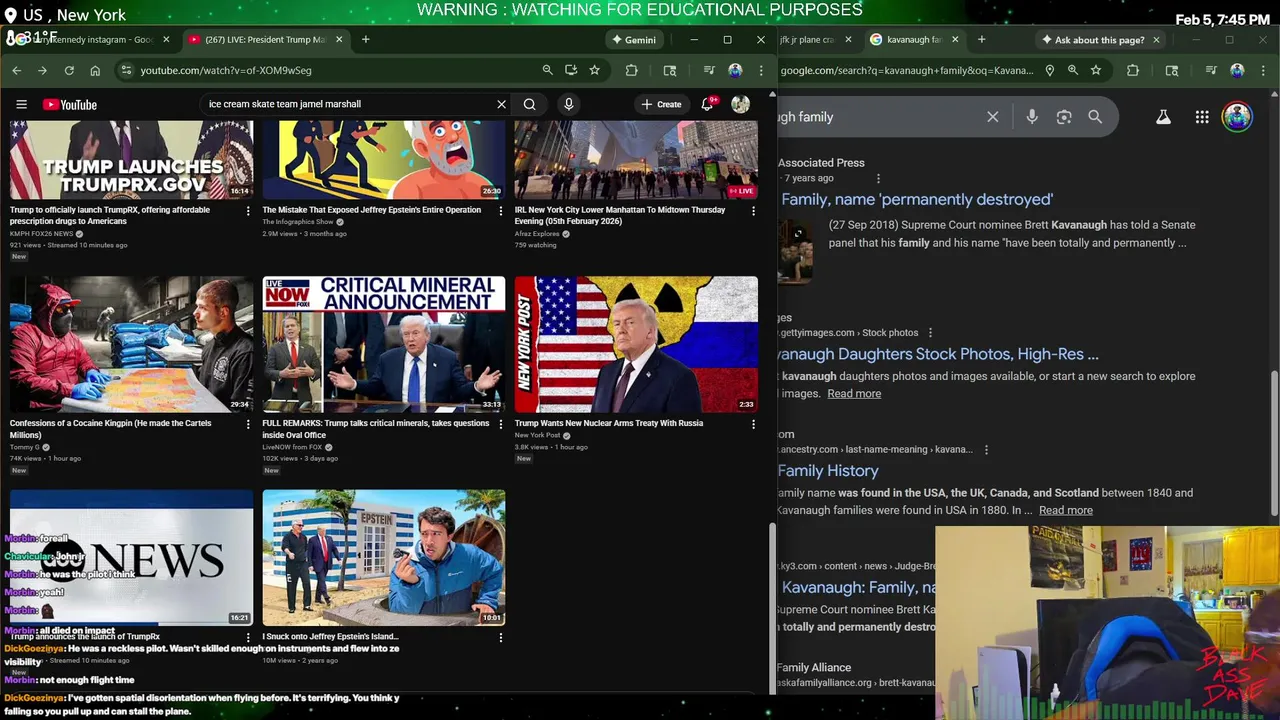Select the LIVE President Trump tab
Screen dimensions: 1280x720
click(266, 40)
